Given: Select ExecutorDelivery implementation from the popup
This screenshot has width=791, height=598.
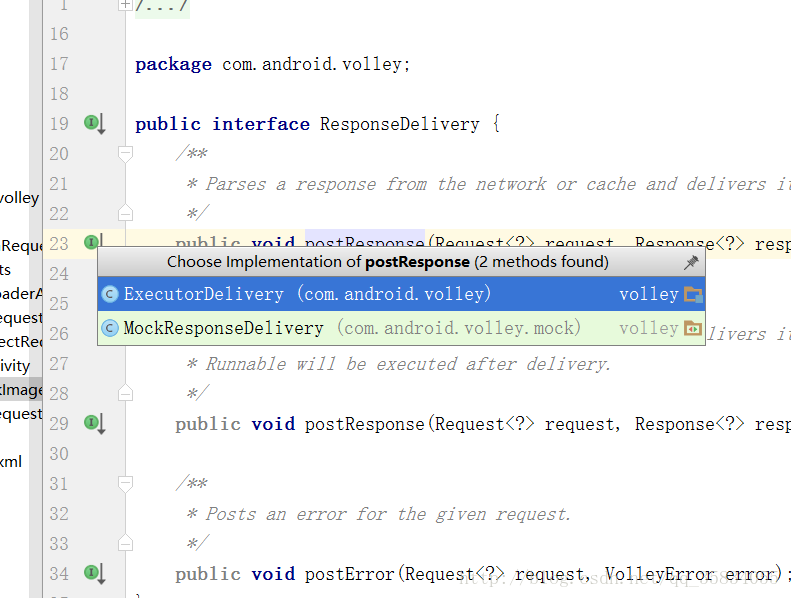Looking at the screenshot, I should pos(204,295).
